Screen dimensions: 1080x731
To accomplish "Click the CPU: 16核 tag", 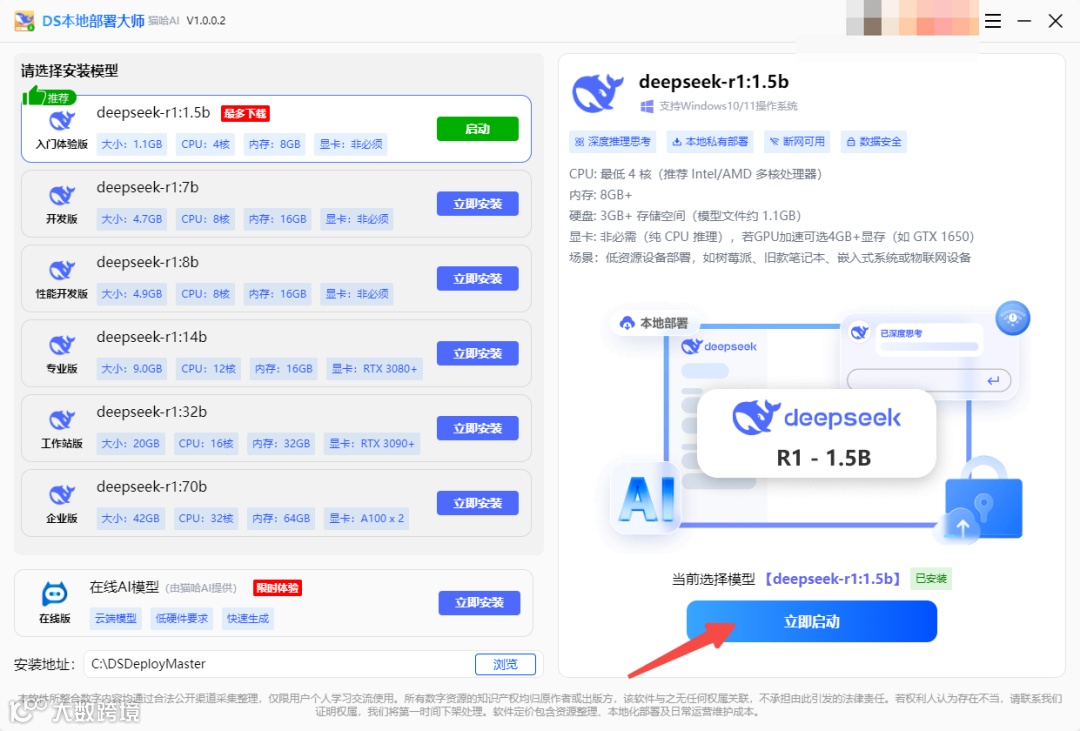I will (206, 443).
